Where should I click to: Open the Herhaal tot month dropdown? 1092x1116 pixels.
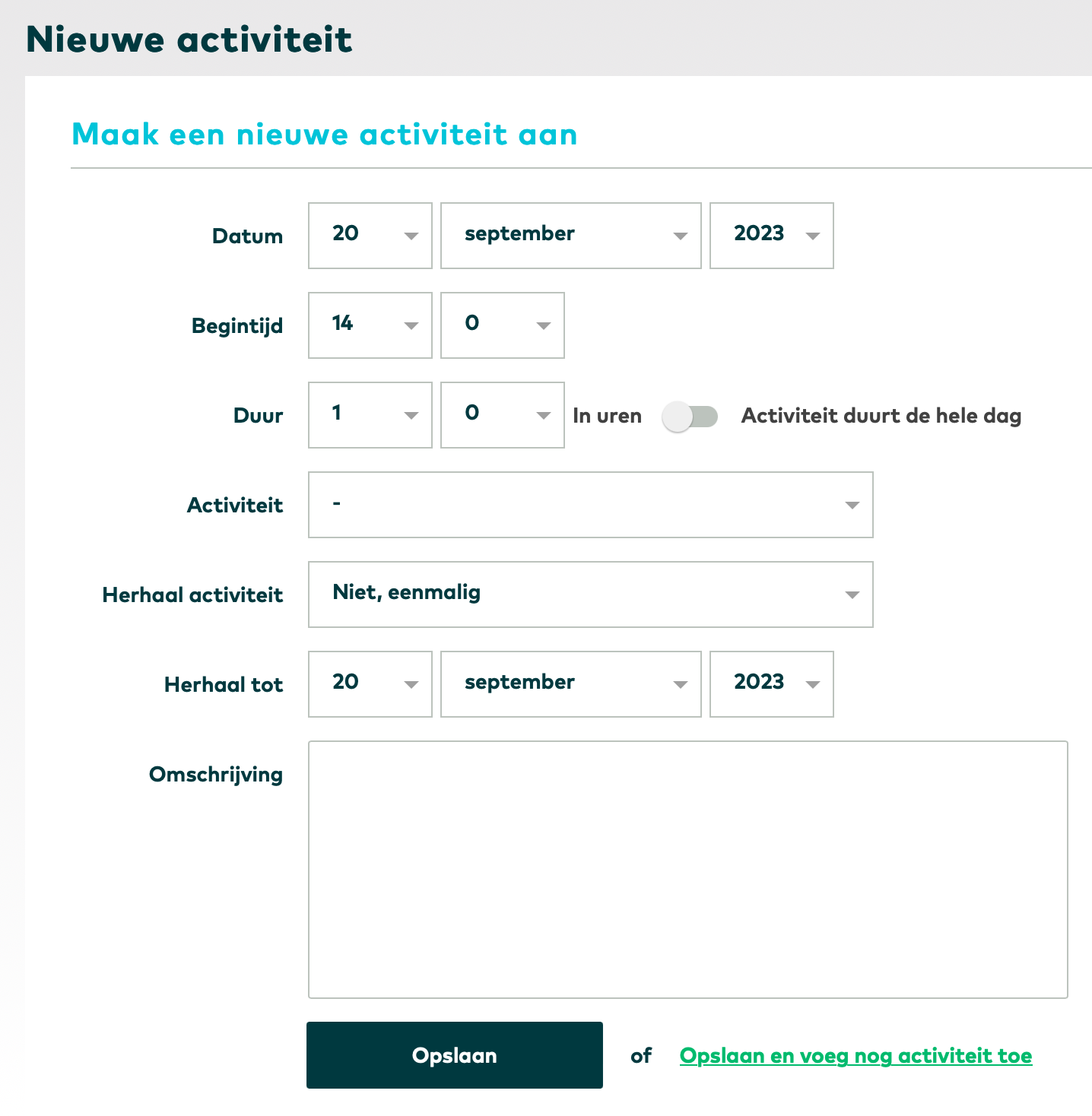(570, 684)
